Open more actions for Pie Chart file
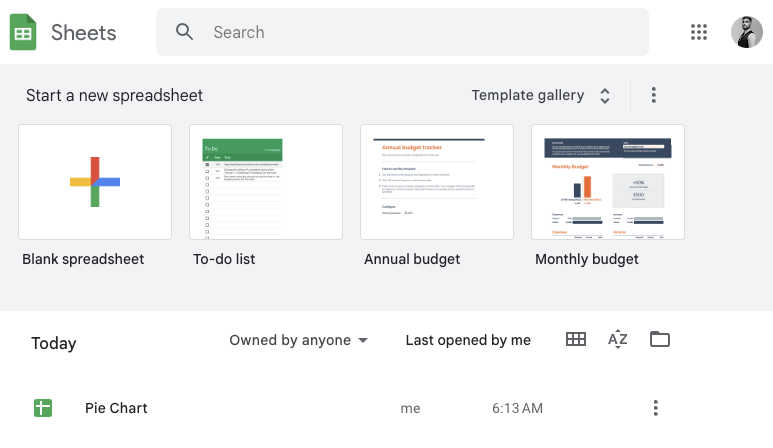 [655, 408]
